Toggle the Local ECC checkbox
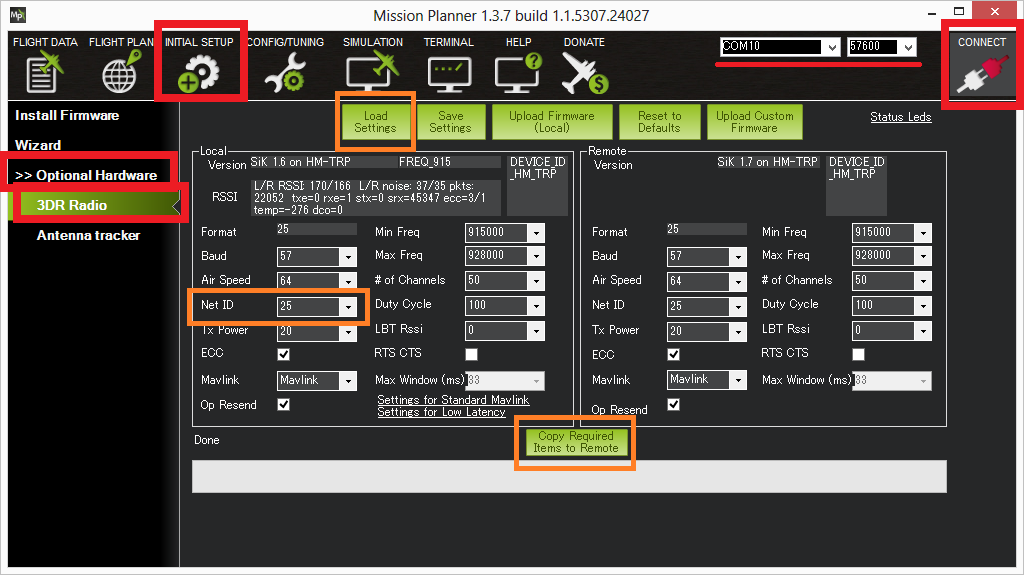Screen dimensions: 1024x575 pos(284,354)
